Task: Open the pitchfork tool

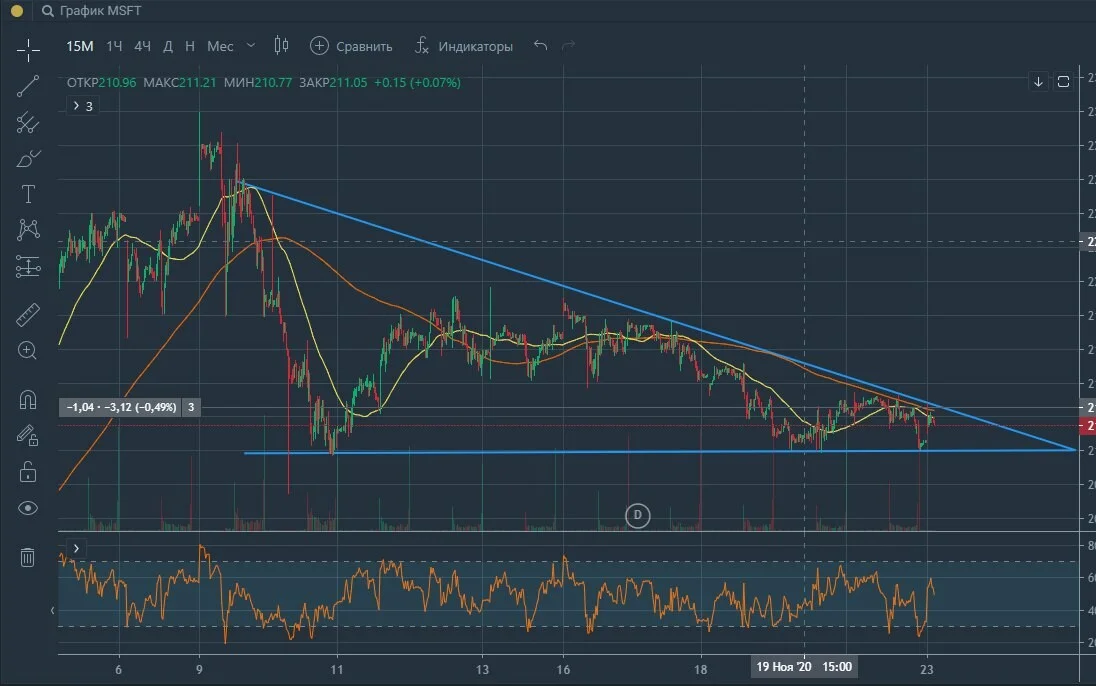Action: [28, 123]
